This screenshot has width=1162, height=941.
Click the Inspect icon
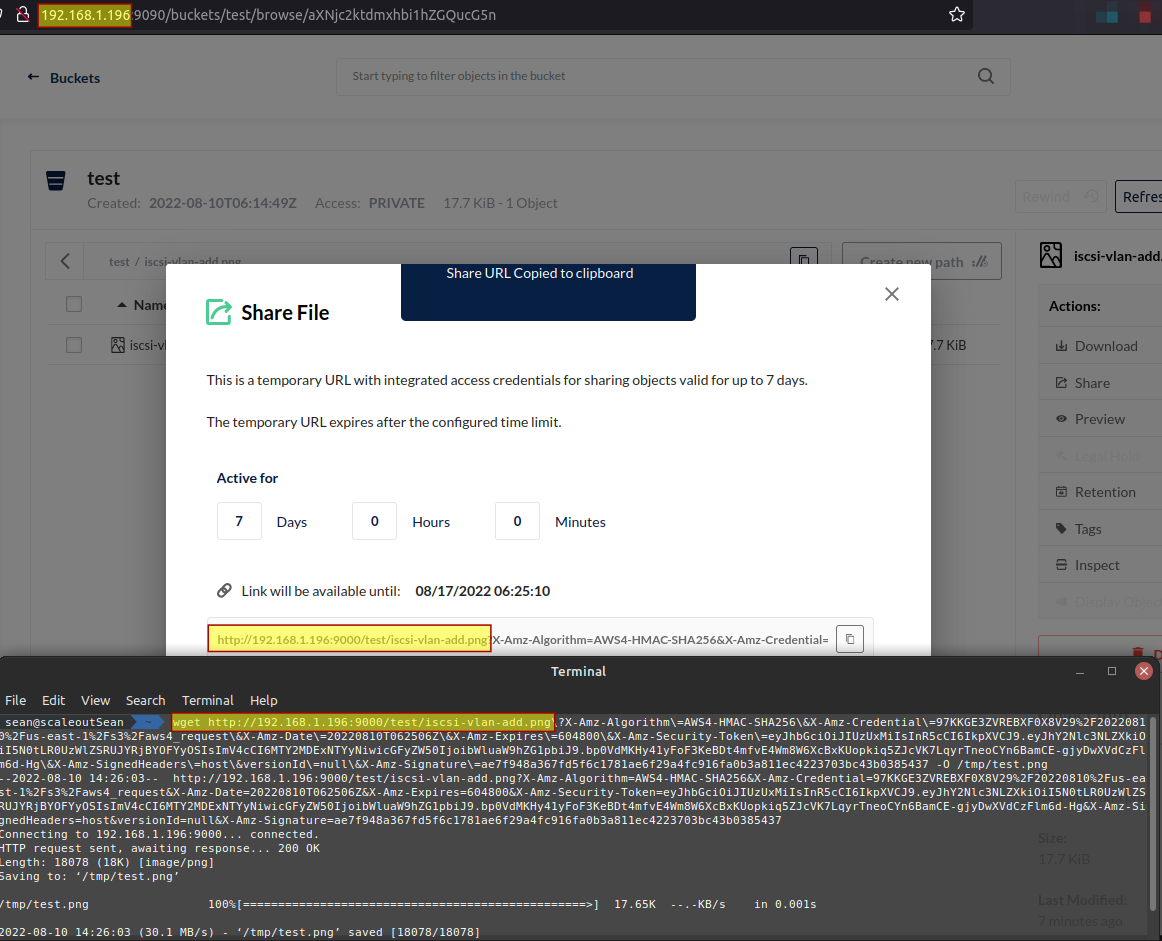(x=1061, y=565)
